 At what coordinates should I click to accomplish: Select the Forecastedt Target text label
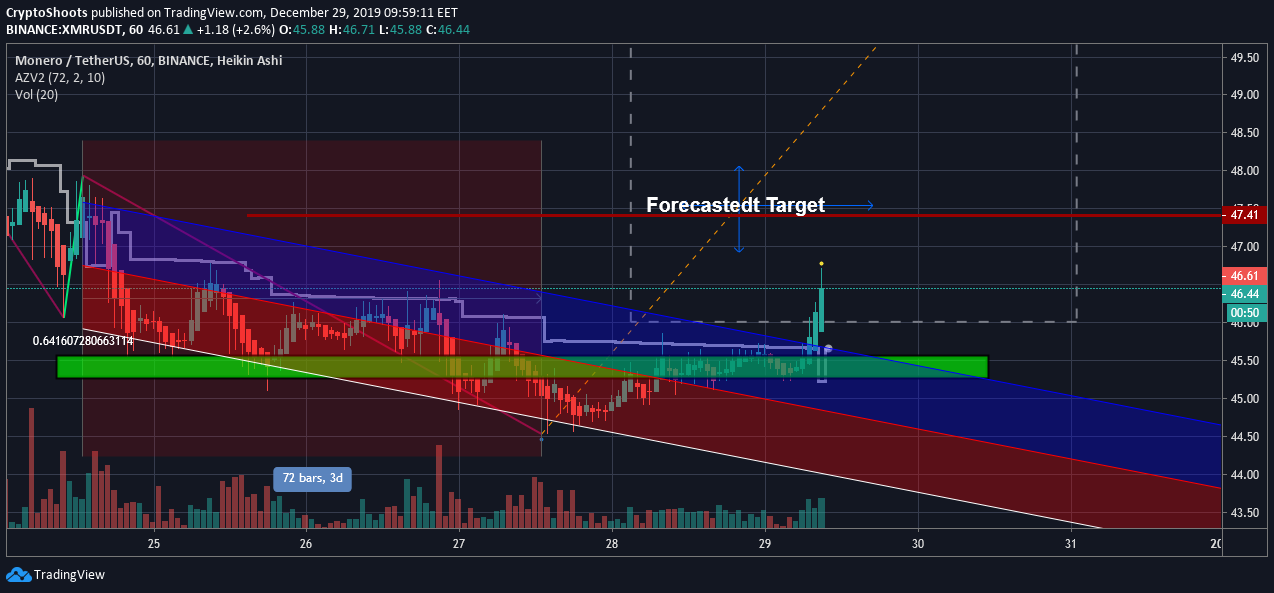coord(735,205)
